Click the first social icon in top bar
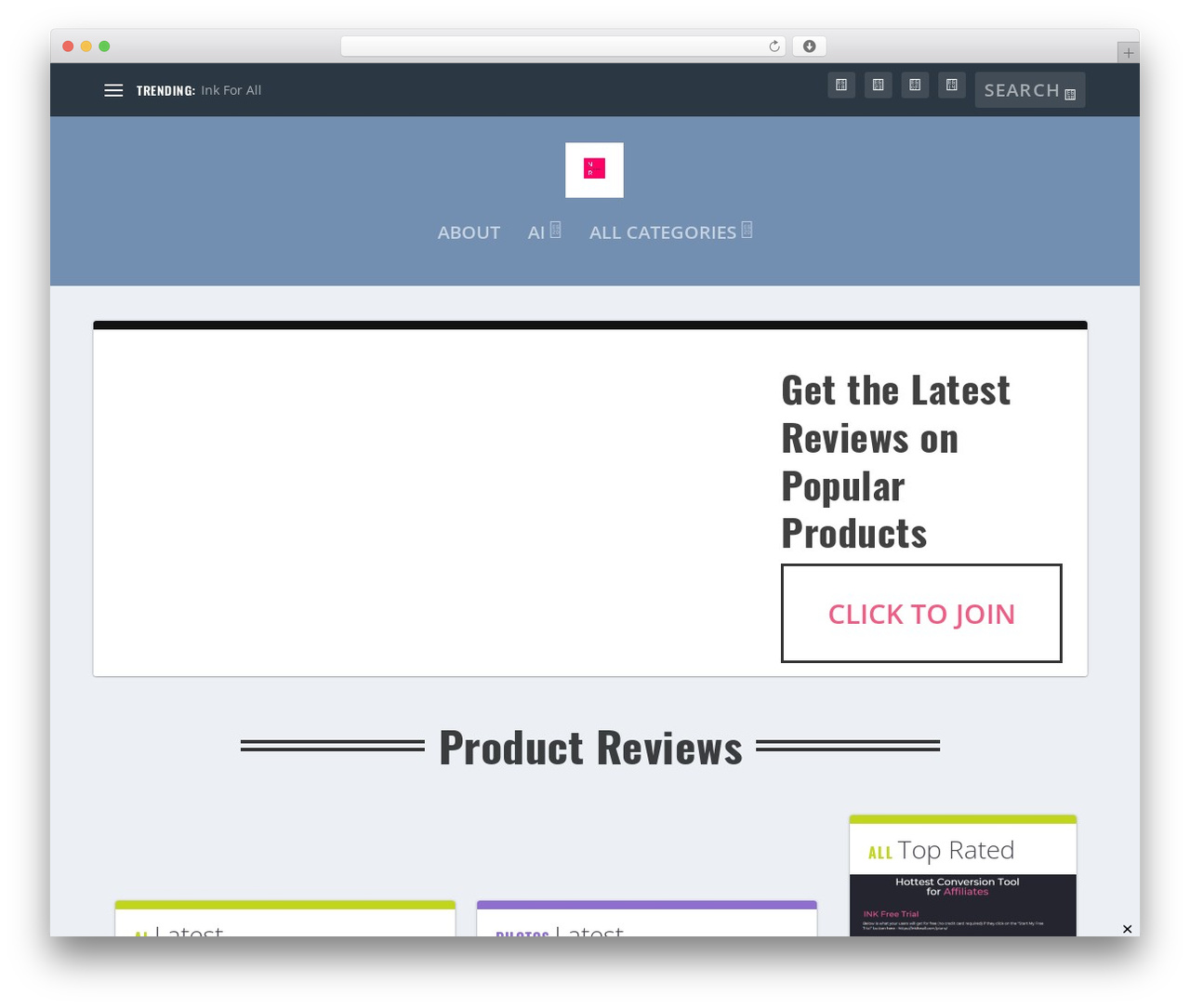Viewport: 1190px width, 1008px height. pyautogui.click(x=841, y=85)
